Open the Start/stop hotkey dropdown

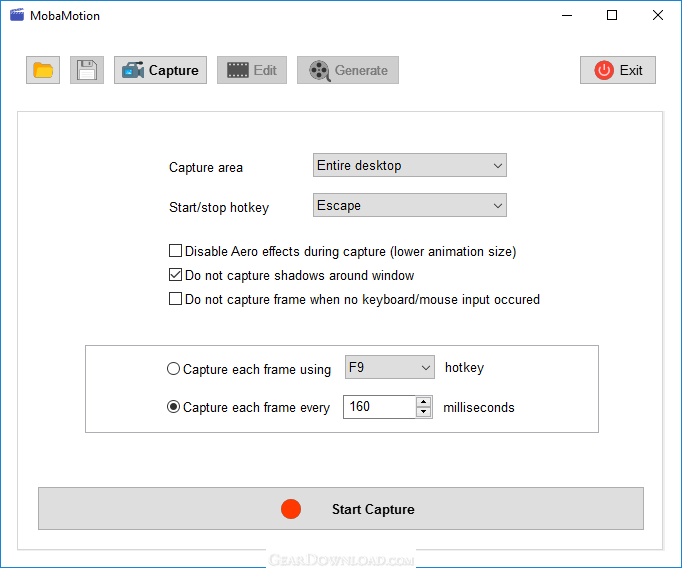pos(410,205)
